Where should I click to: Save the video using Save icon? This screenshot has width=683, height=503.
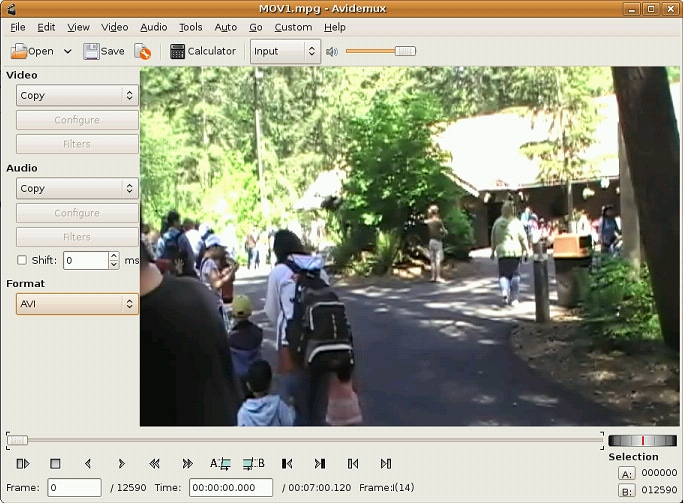click(104, 51)
